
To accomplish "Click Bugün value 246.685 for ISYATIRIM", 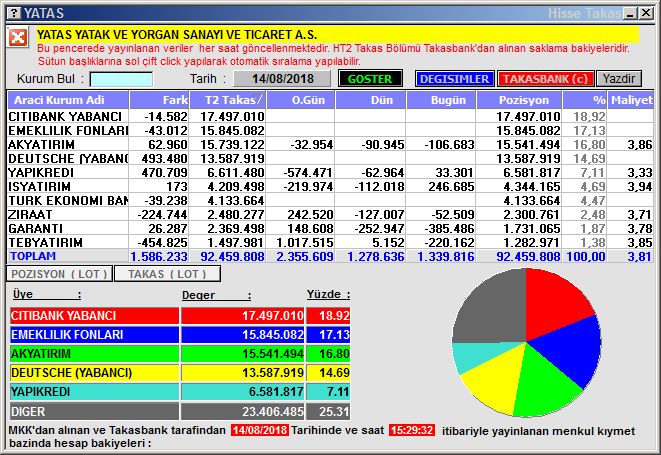I will coord(451,186).
